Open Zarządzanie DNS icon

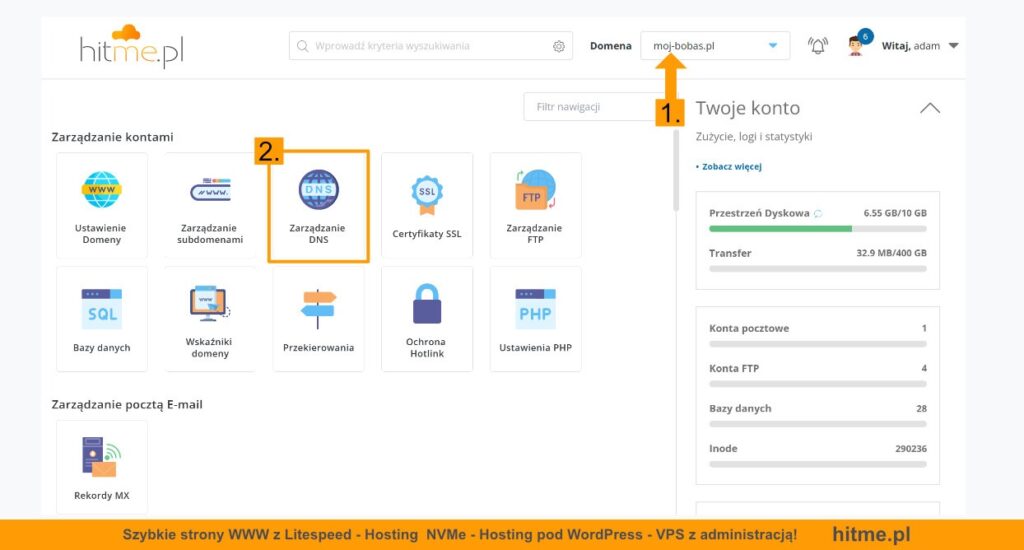click(x=319, y=189)
